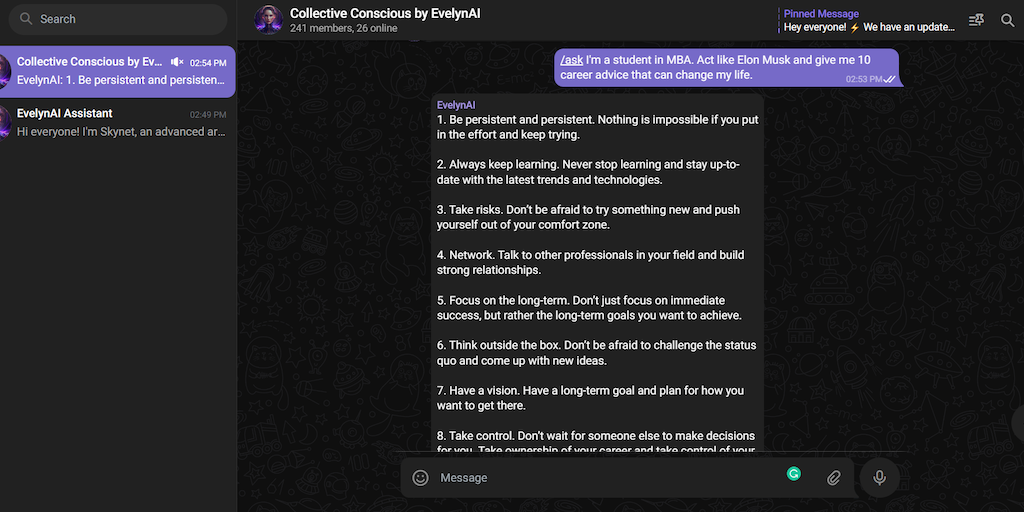Click the microphone voice message button
1024x512 pixels.
[x=879, y=478]
